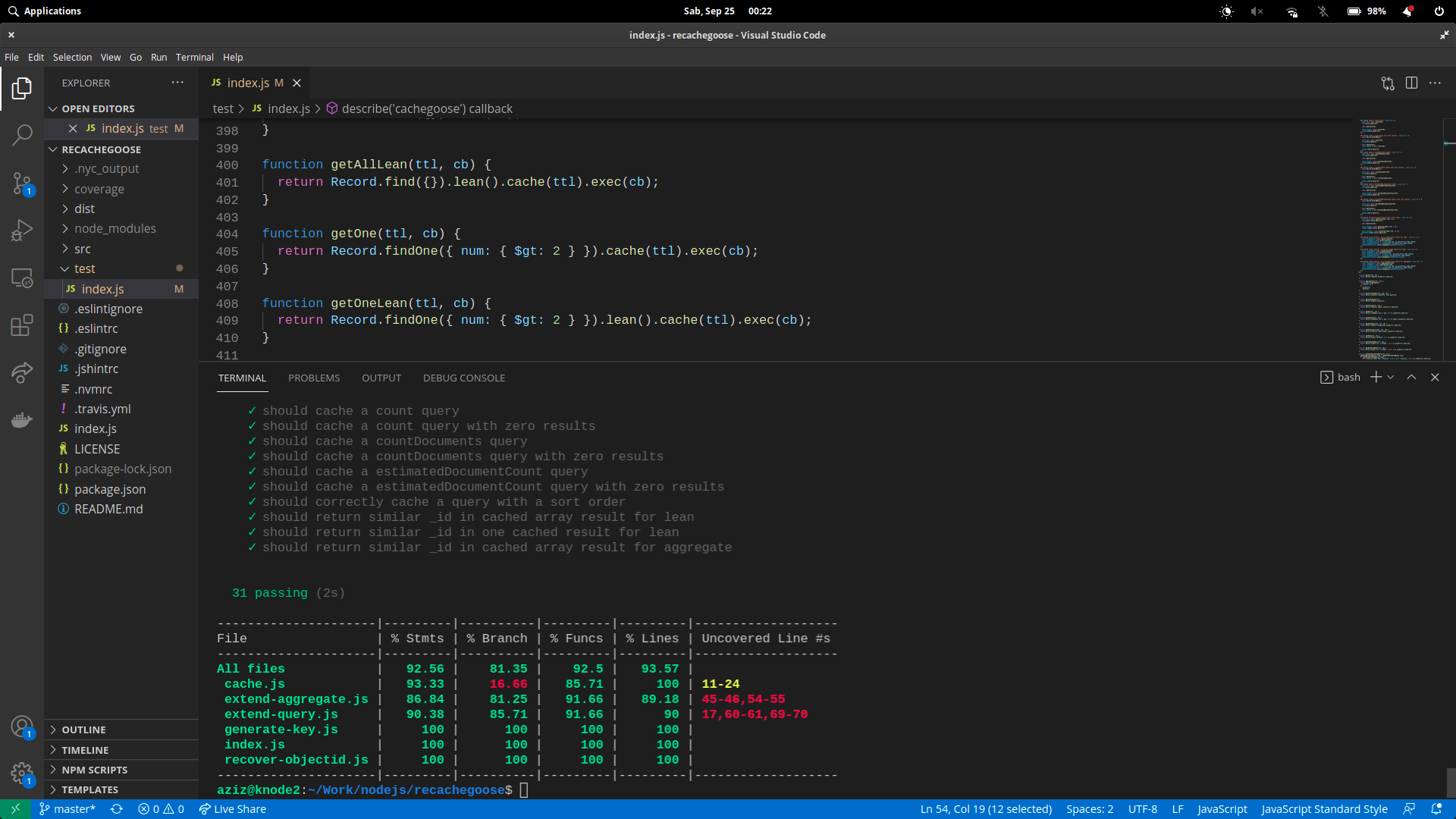The image size is (1456, 819).
Task: Select the PROBLEMS tab in terminal panel
Action: pos(313,377)
